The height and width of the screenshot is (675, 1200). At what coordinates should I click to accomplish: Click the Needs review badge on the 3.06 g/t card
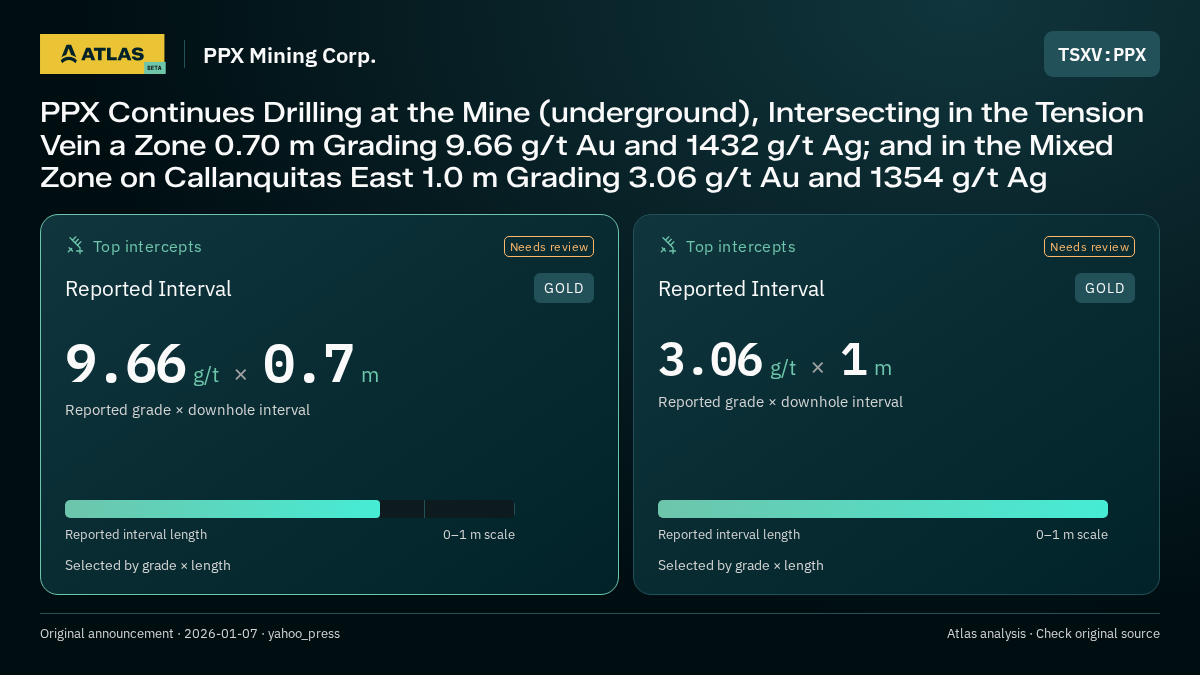[x=1089, y=247]
